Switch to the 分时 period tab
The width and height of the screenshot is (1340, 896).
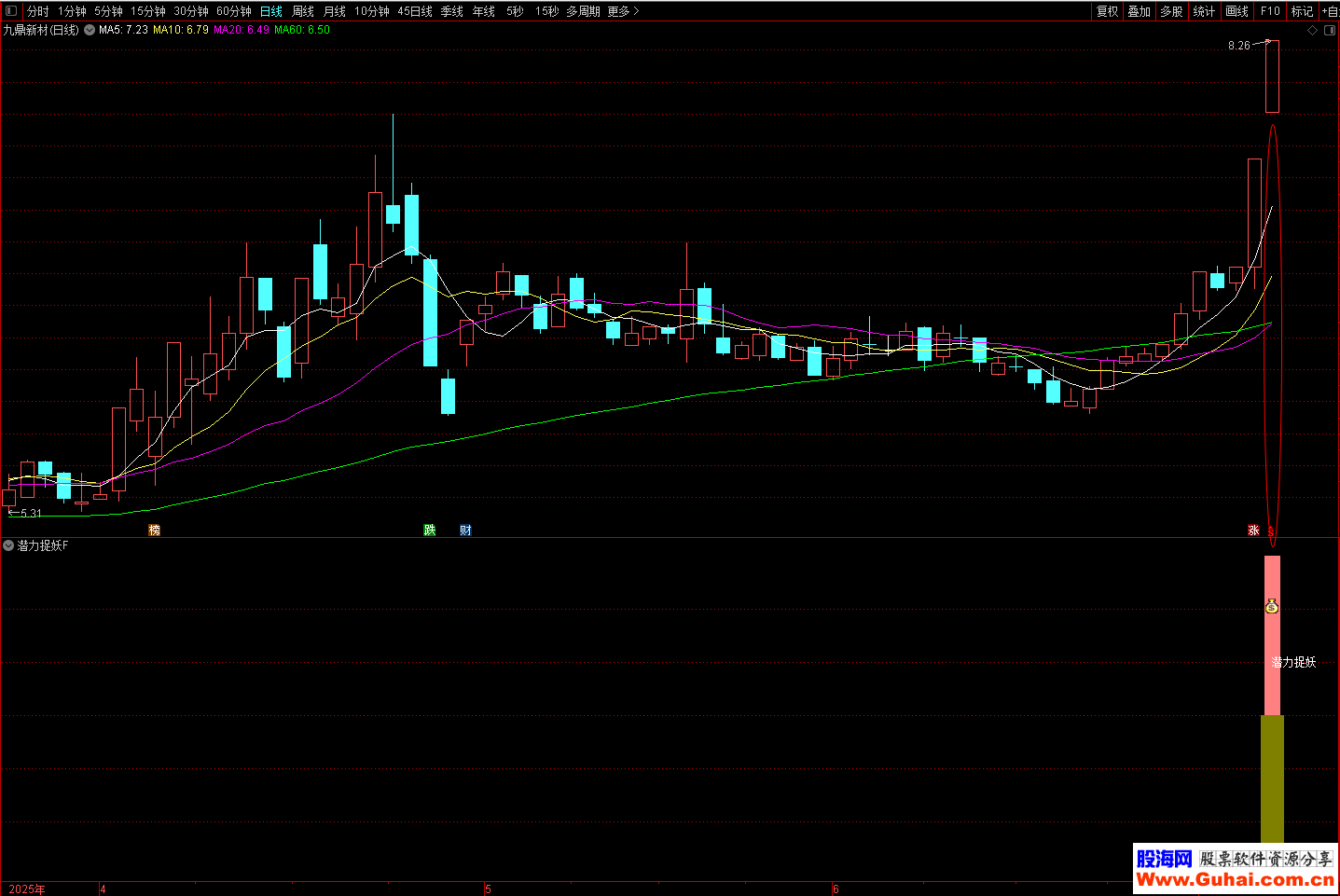click(x=38, y=11)
